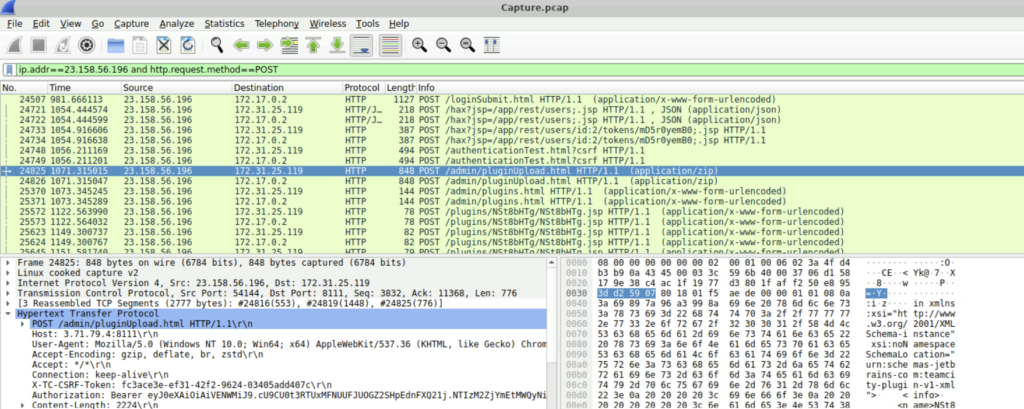The image size is (1024, 409).
Task: Click the Stop capture square icon
Action: (37, 45)
